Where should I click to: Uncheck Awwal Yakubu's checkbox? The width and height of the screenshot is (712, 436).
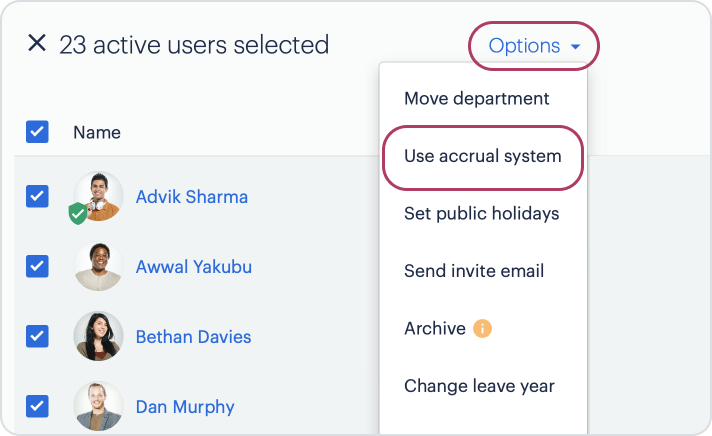click(37, 266)
